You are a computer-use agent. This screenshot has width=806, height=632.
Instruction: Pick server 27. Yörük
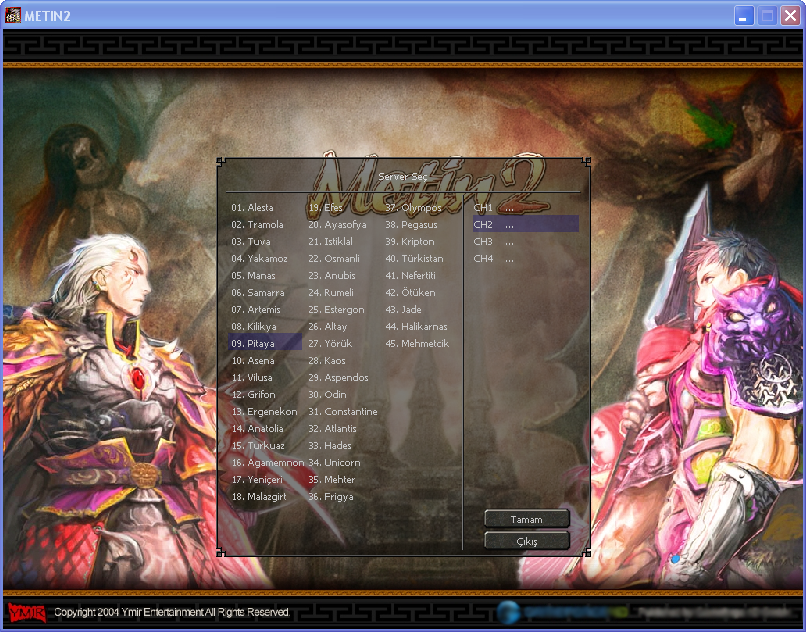tap(330, 344)
